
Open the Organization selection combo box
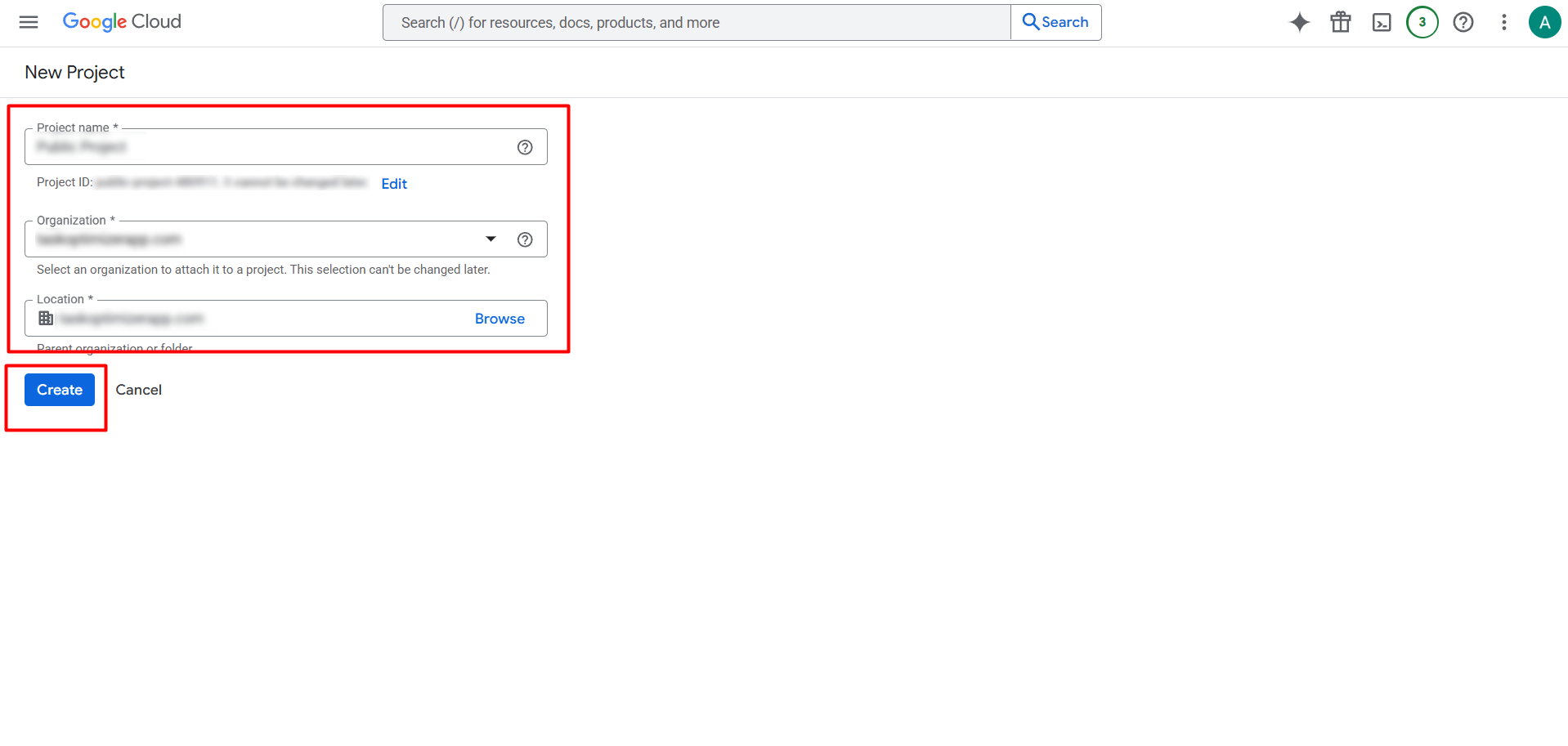pyautogui.click(x=286, y=239)
